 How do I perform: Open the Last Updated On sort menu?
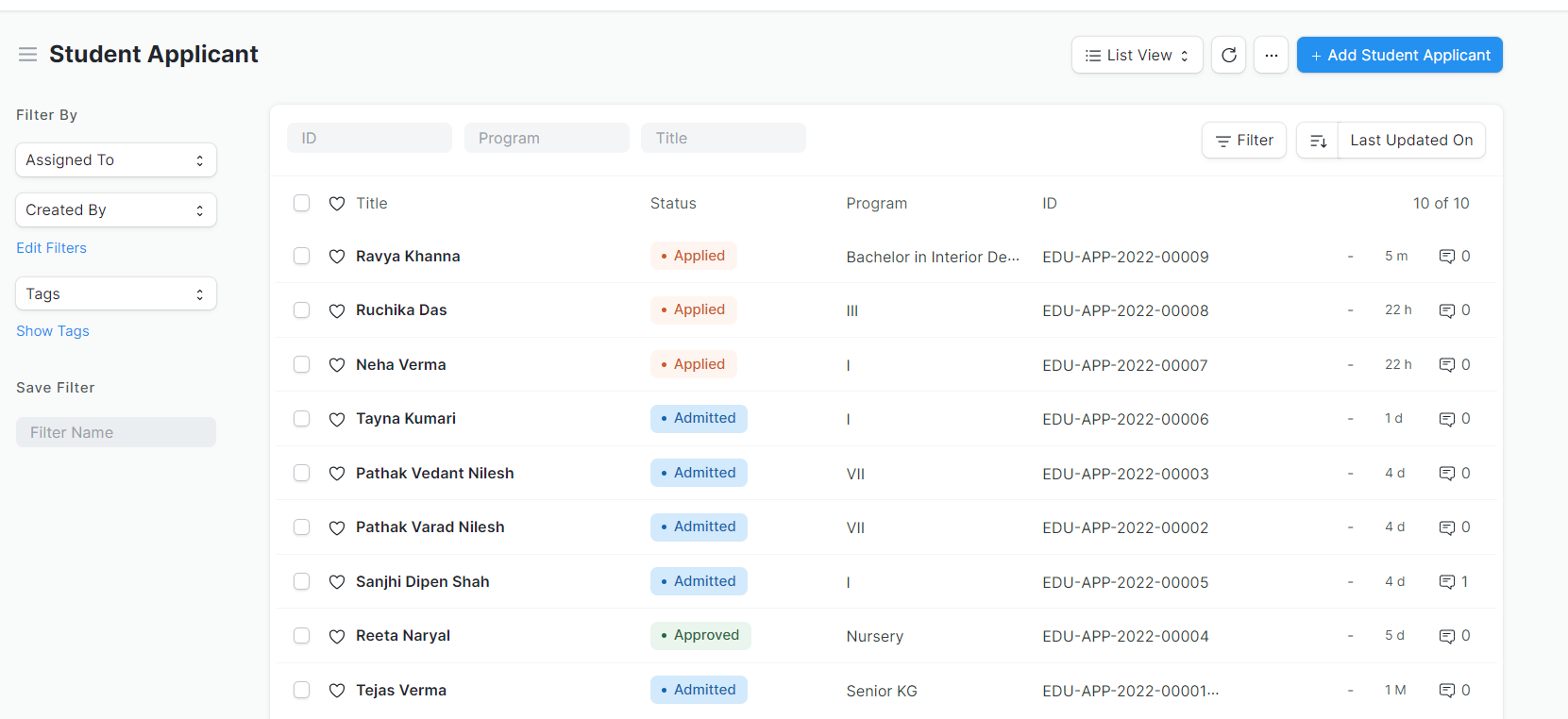click(x=1410, y=141)
